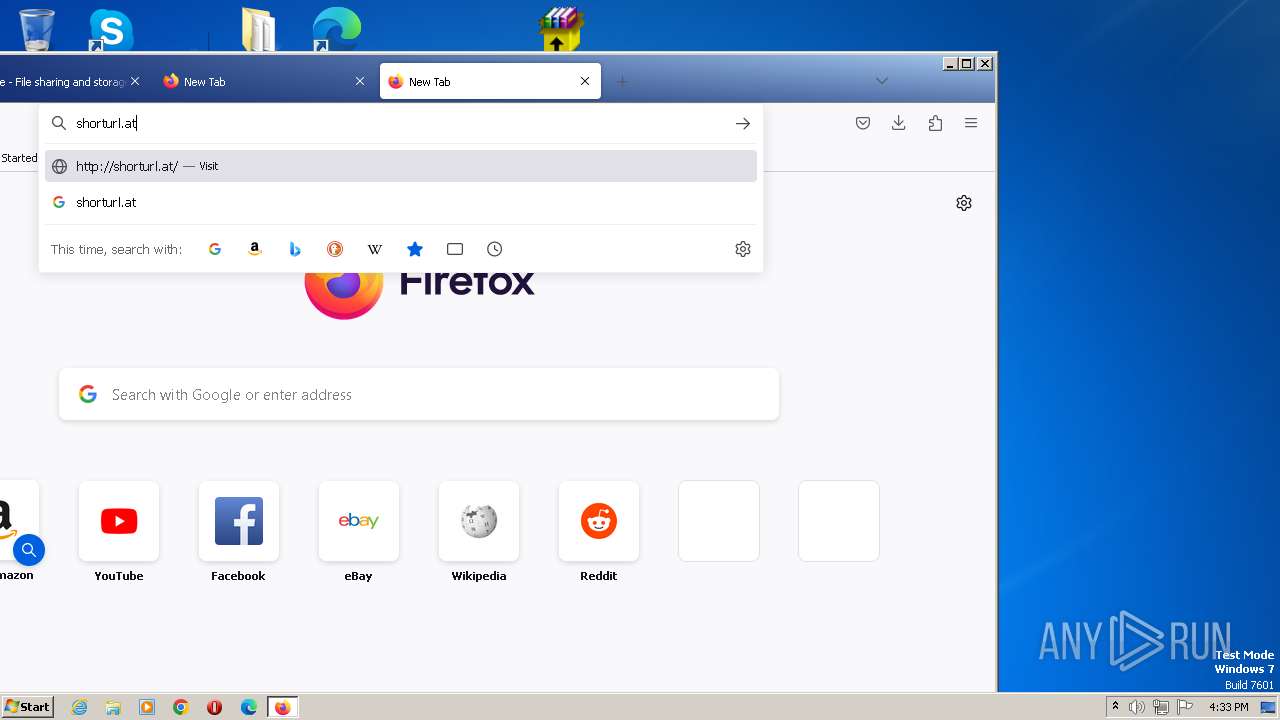This screenshot has height=720, width=1280.
Task: Search open tabs using the tab icon
Action: pyautogui.click(x=455, y=249)
